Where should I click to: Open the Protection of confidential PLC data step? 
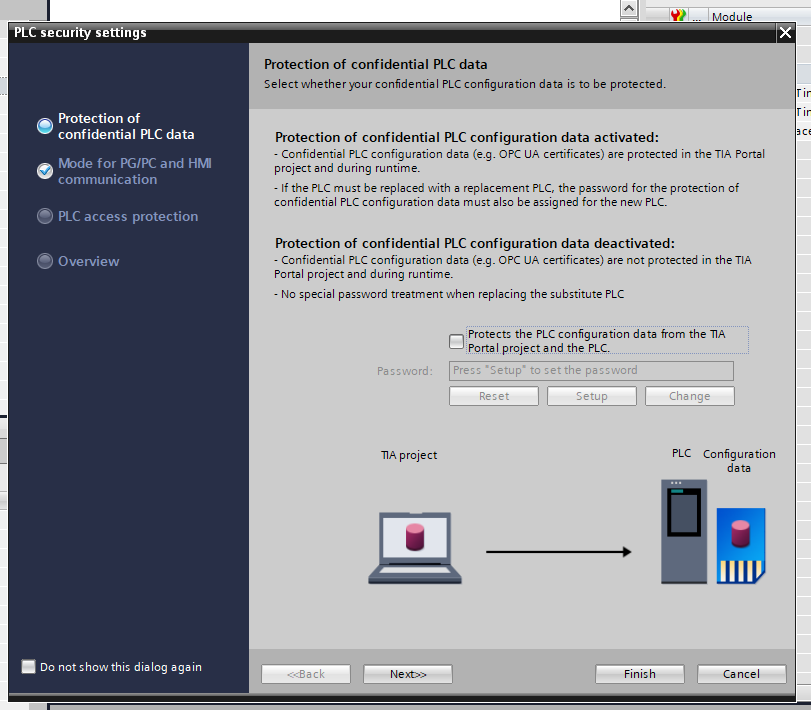click(x=126, y=126)
